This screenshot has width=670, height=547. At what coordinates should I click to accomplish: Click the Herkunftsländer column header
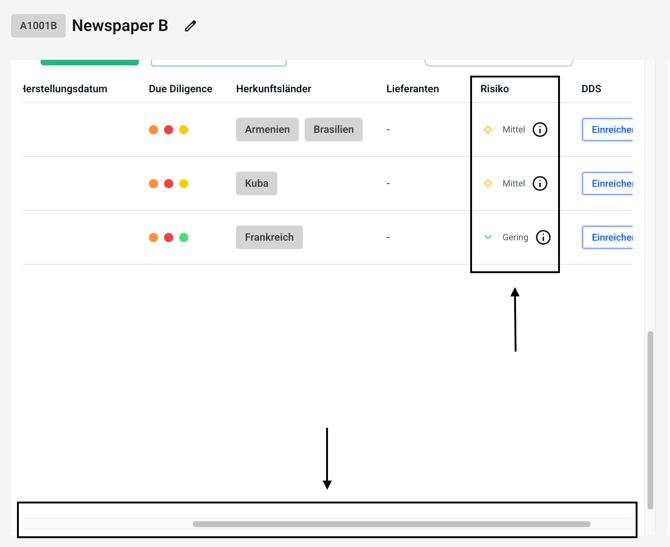(x=273, y=89)
